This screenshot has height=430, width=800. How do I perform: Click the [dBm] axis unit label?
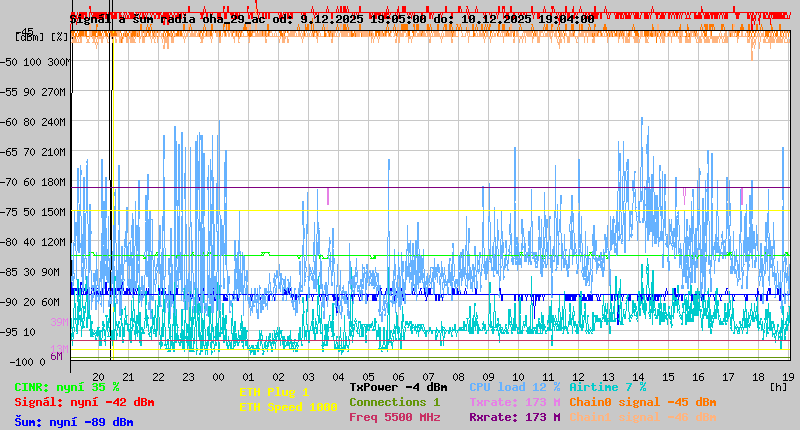click(x=31, y=36)
